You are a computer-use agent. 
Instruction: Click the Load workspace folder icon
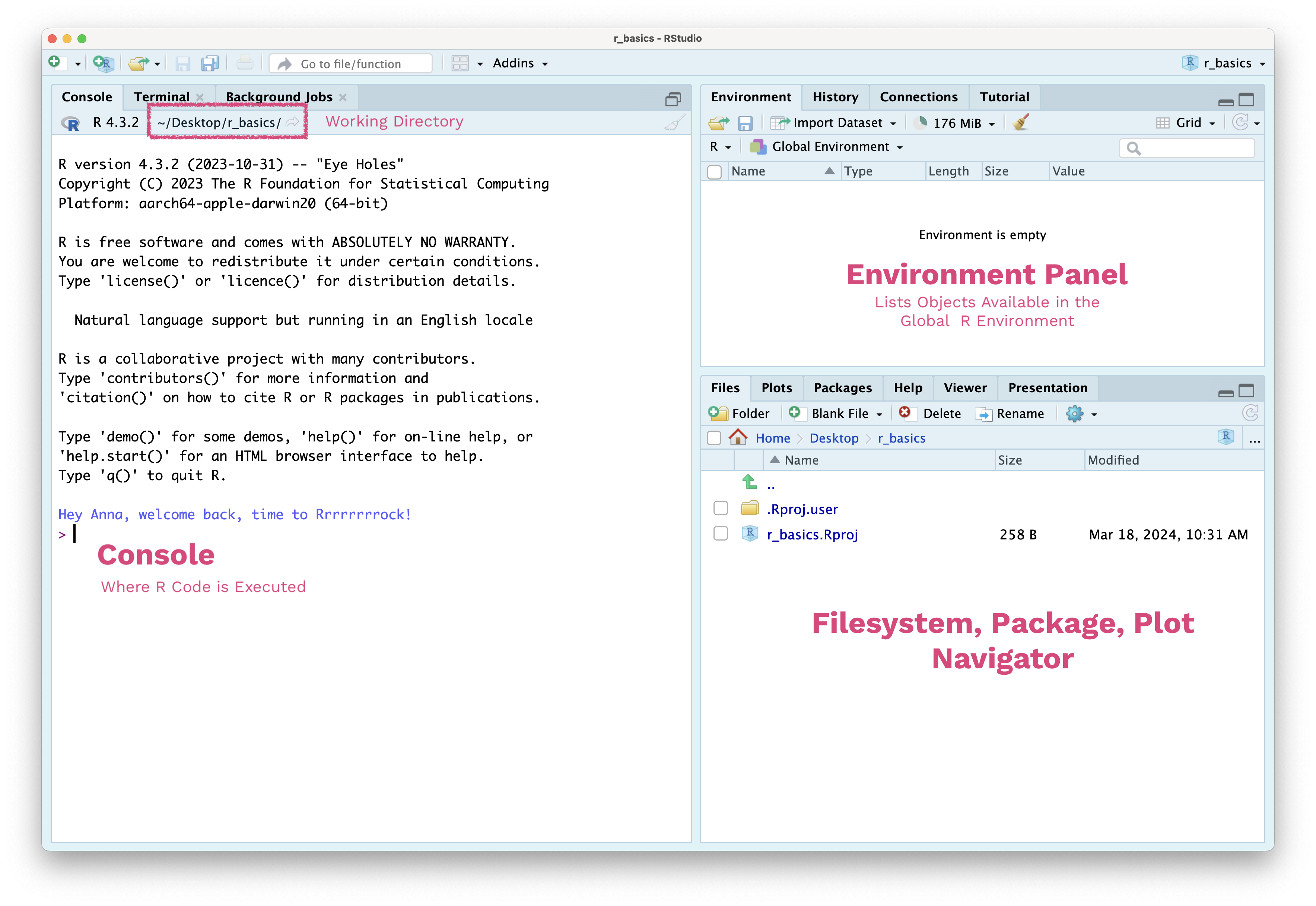tap(719, 123)
